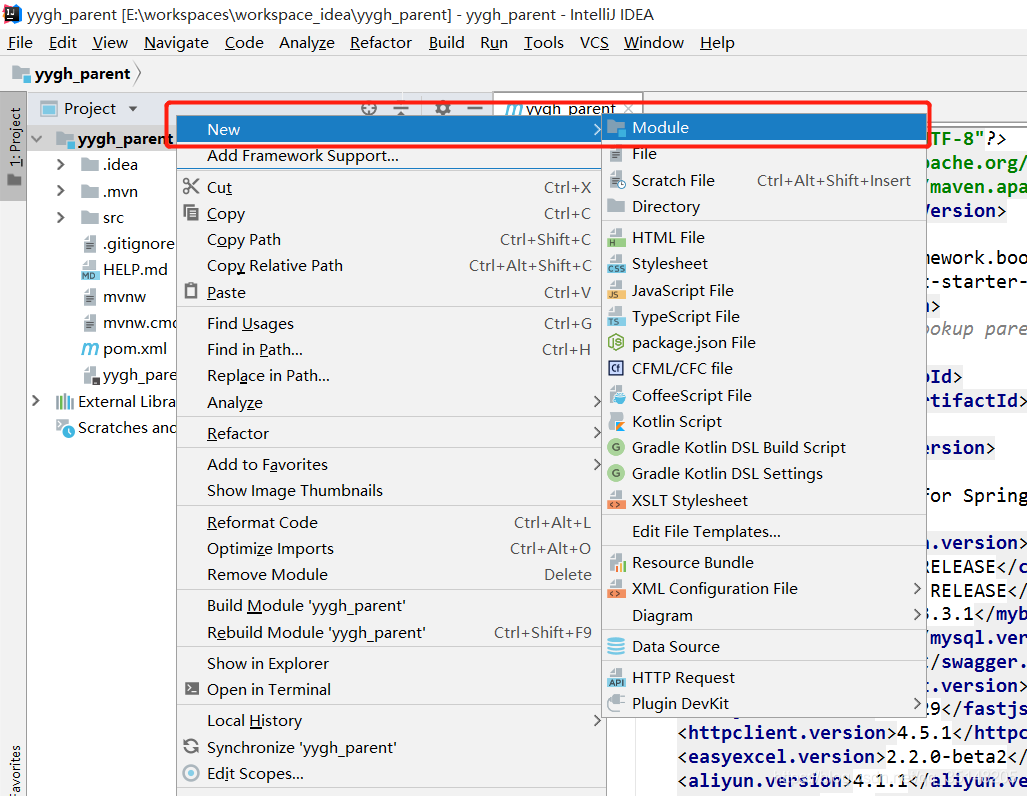This screenshot has width=1027, height=796.
Task: Click Gradle Kotlin DSL Build Script icon
Action: 616,447
